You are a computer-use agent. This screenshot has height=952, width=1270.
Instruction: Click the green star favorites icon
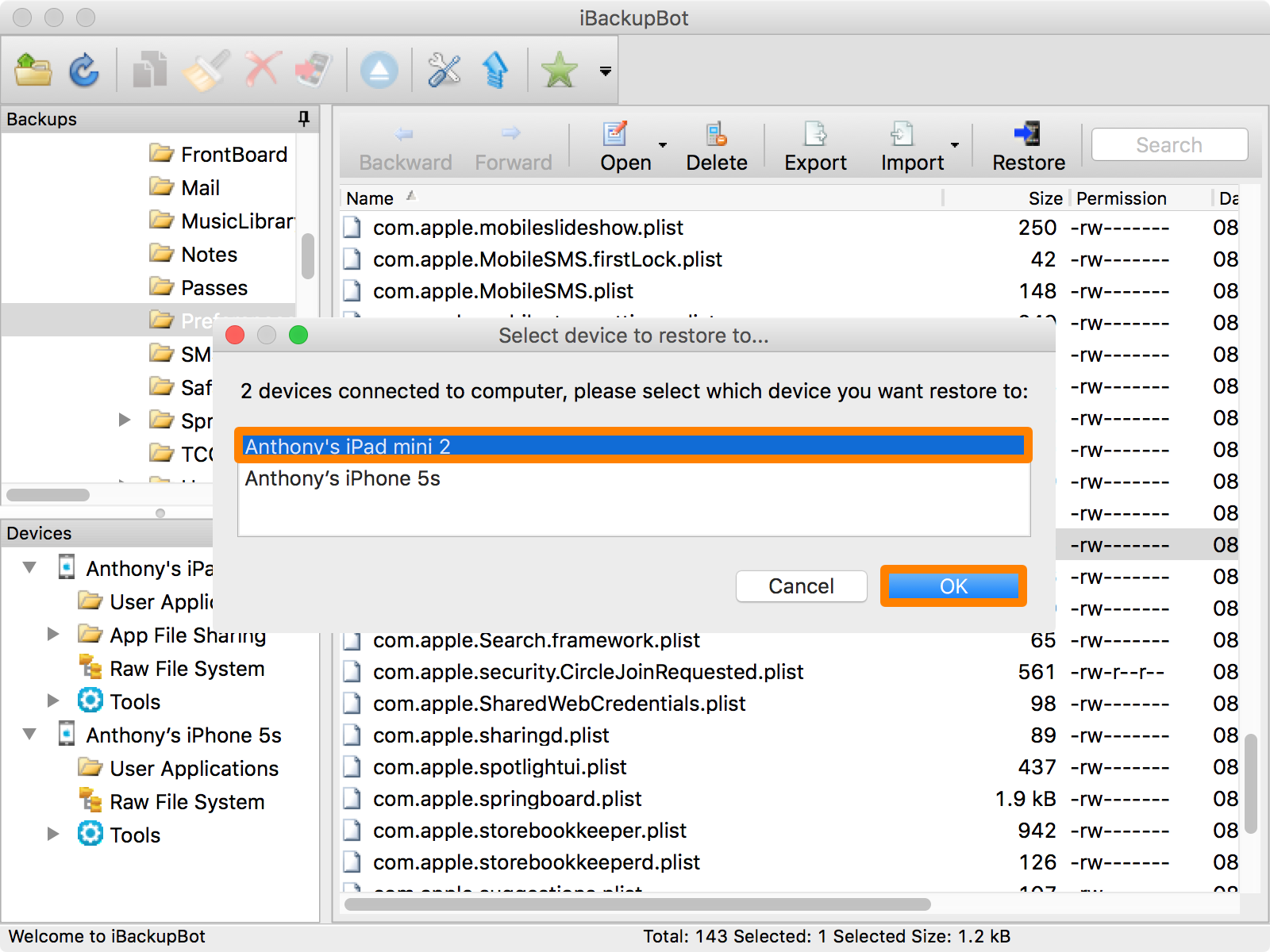[x=560, y=70]
